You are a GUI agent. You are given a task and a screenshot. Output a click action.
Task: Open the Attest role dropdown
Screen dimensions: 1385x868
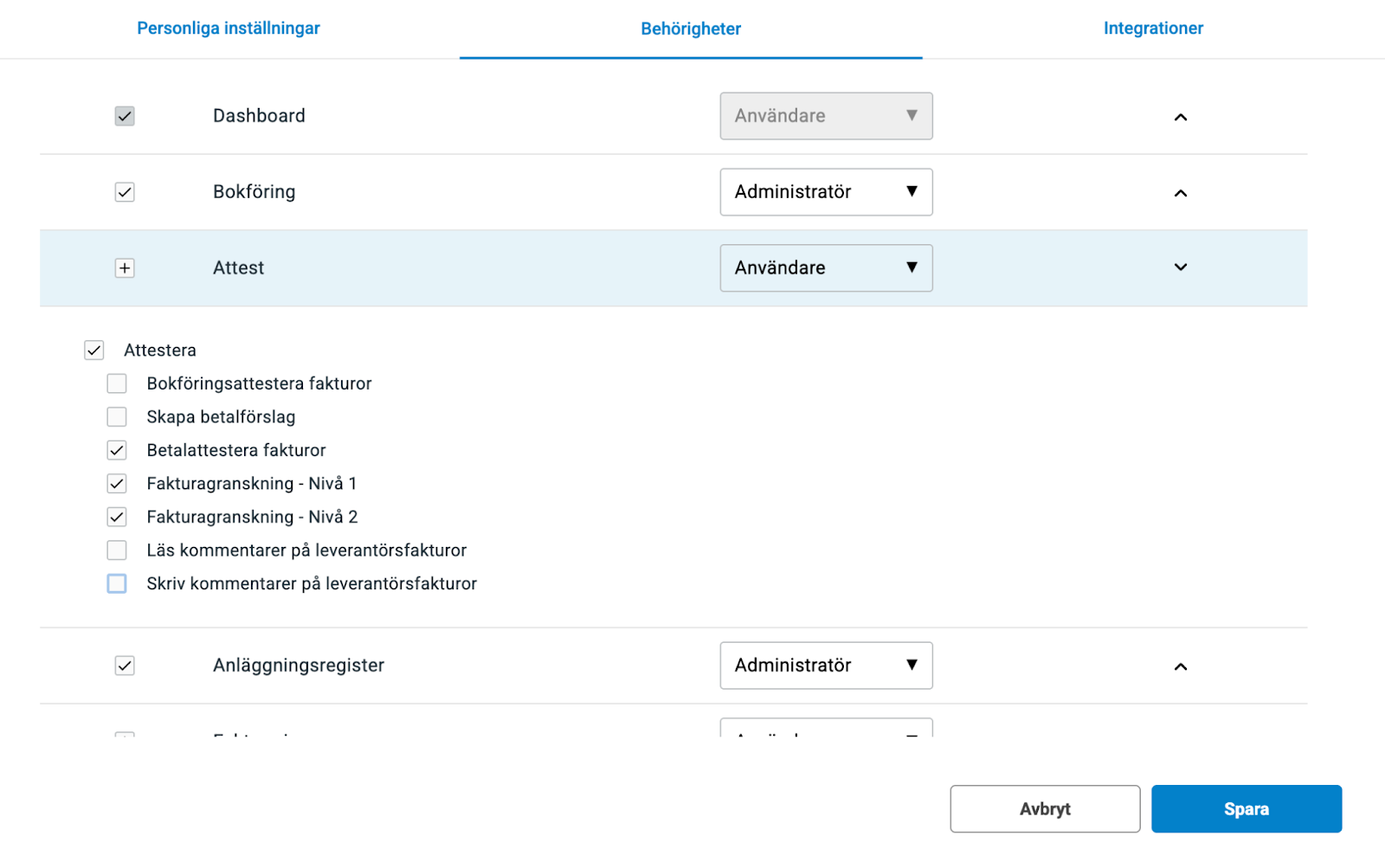point(826,268)
